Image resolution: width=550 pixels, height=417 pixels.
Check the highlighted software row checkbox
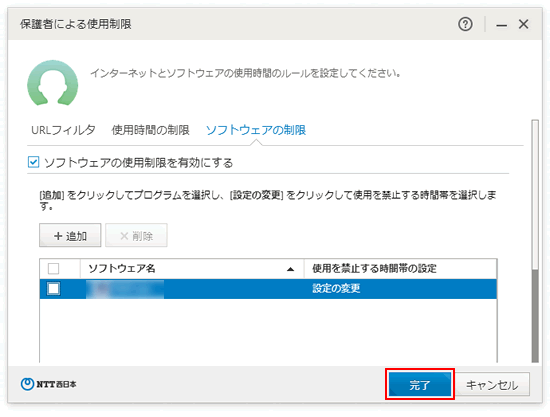(x=54, y=289)
